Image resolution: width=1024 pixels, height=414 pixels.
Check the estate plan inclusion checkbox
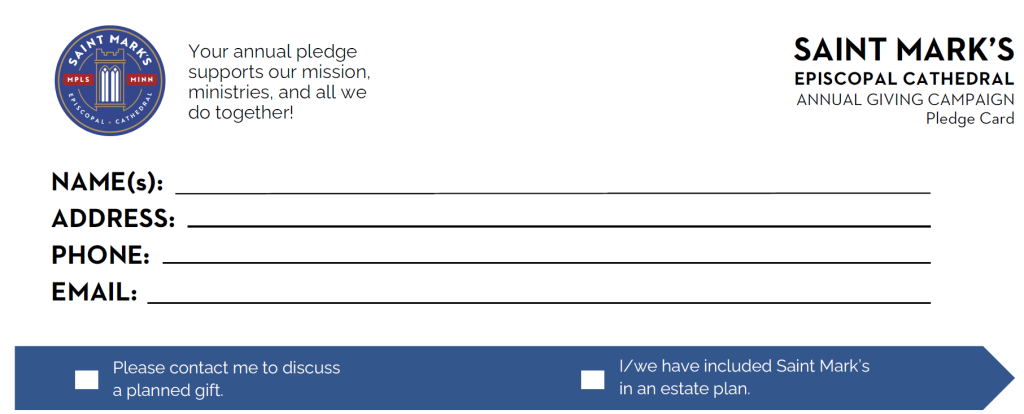tap(593, 379)
